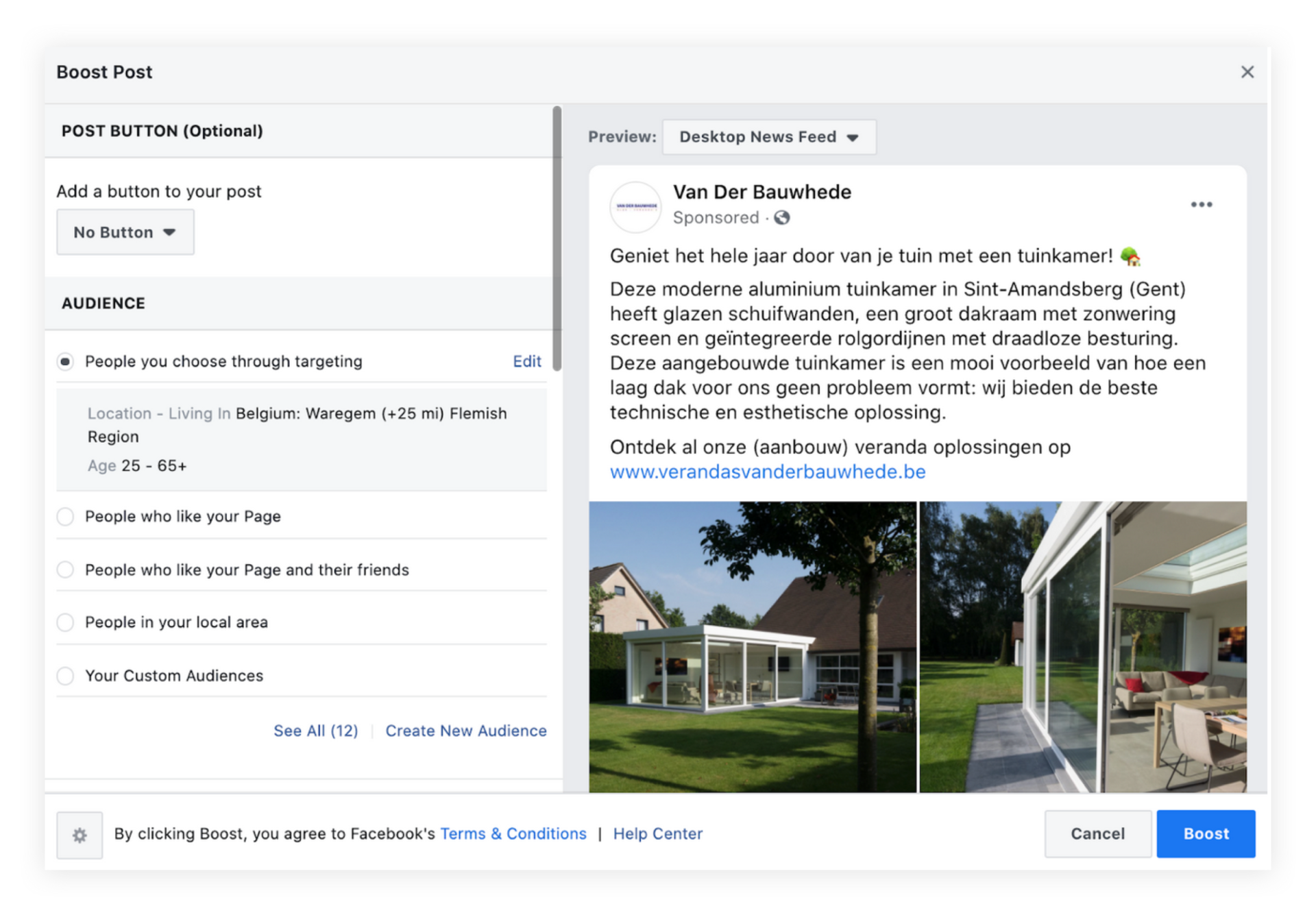
Task: Select People who like your Page
Action: coord(65,516)
